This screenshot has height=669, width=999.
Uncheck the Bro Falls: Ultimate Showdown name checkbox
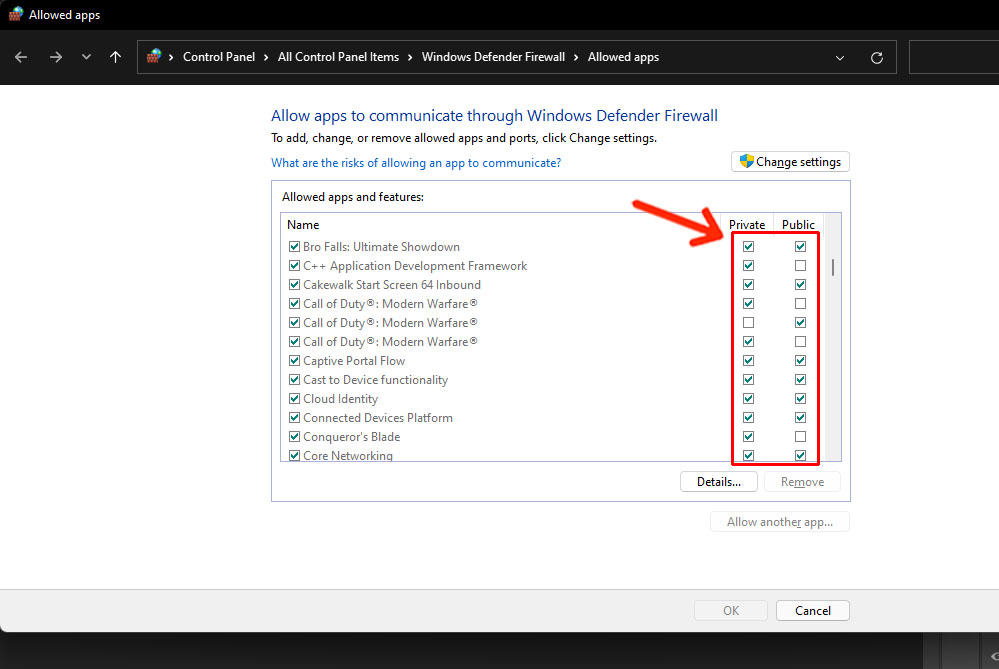[x=294, y=247]
